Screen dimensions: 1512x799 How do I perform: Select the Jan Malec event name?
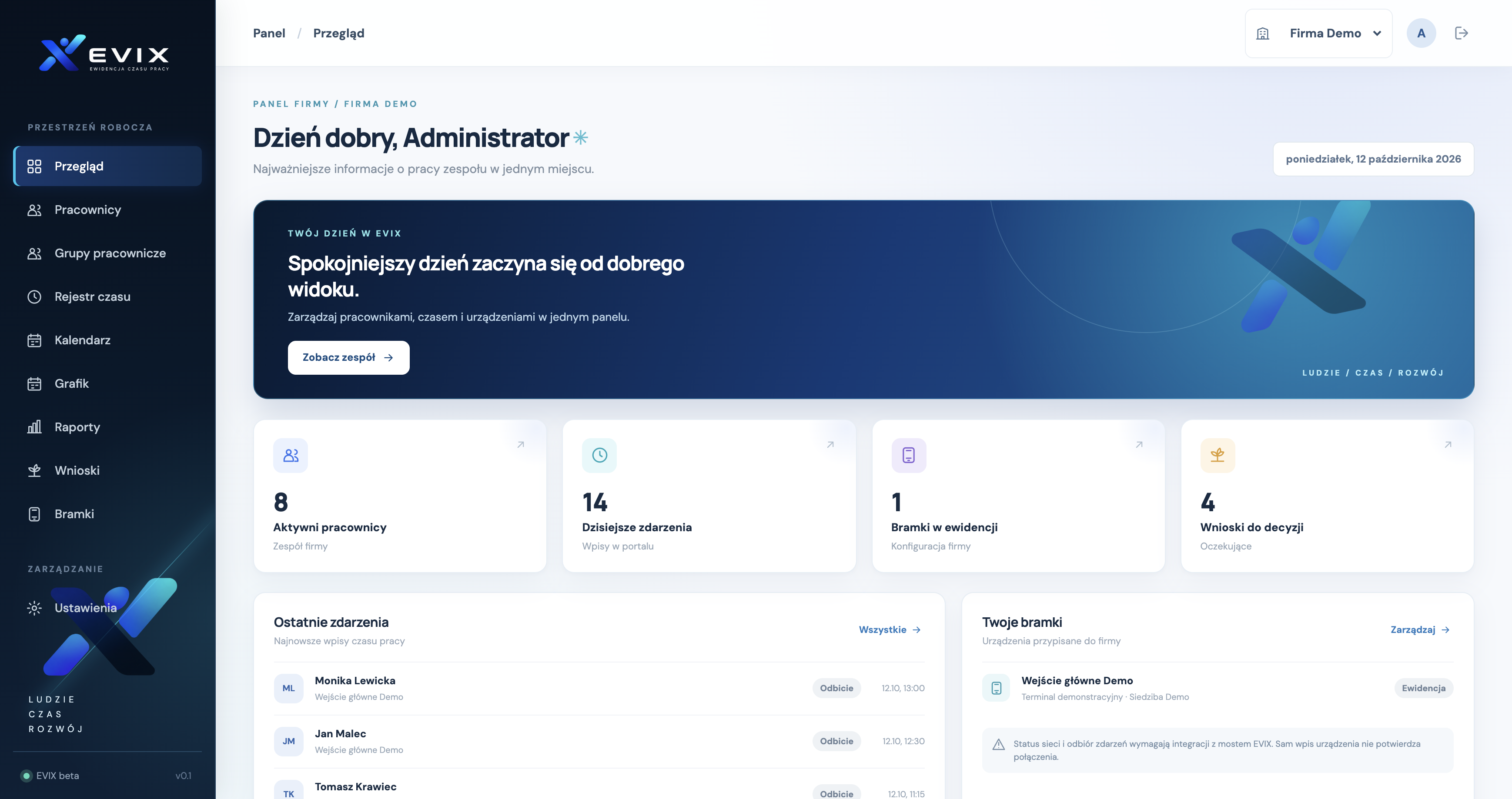341,733
